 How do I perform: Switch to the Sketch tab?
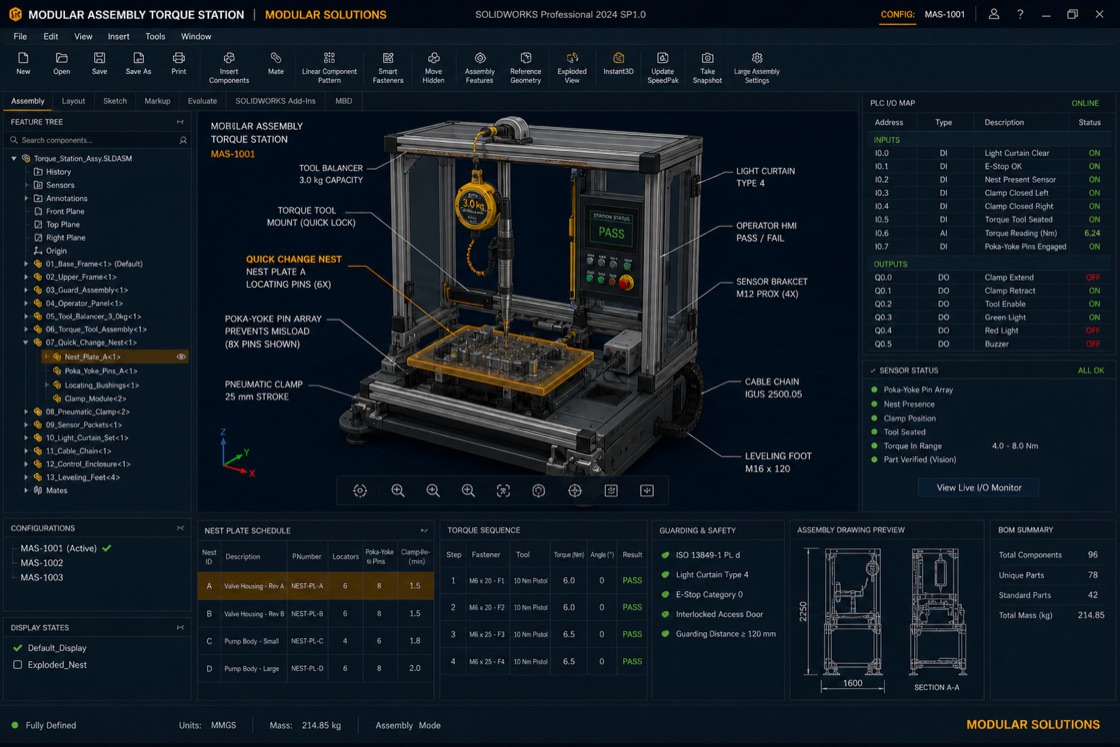point(115,101)
